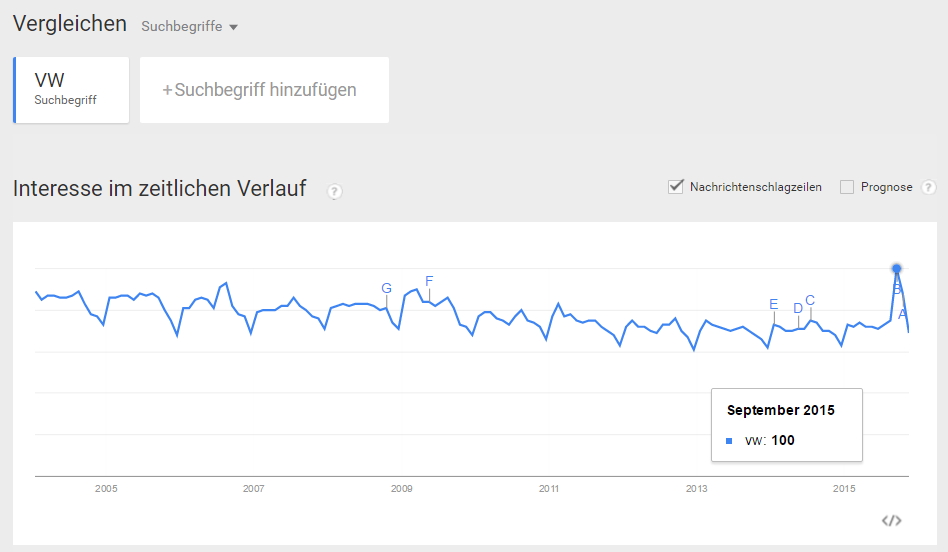Open help icon beside Interesse im zeitlichen Verlauf
Screen dimensions: 948x552
[x=334, y=192]
